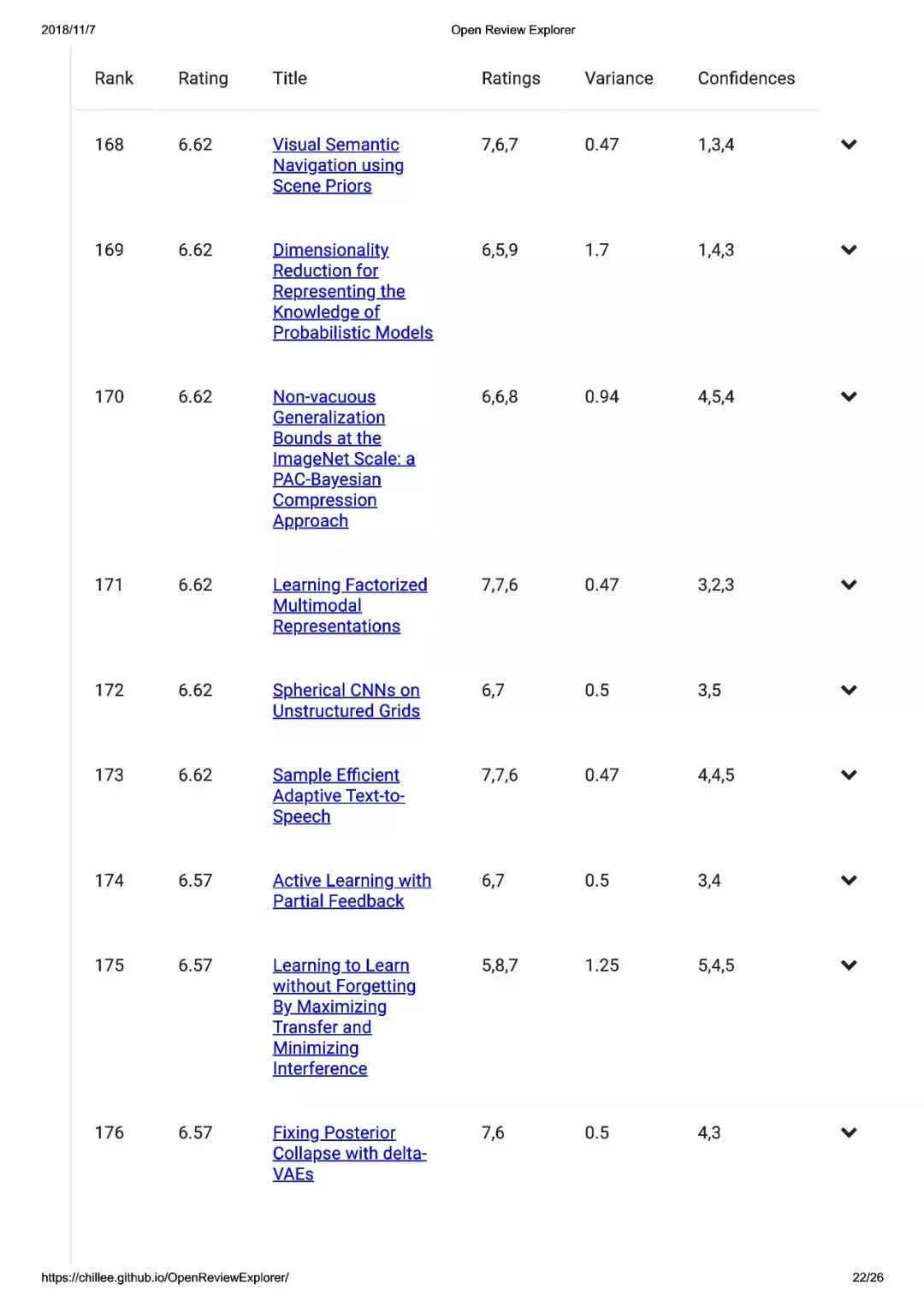Expand row 176 details chevron

[x=849, y=1132]
